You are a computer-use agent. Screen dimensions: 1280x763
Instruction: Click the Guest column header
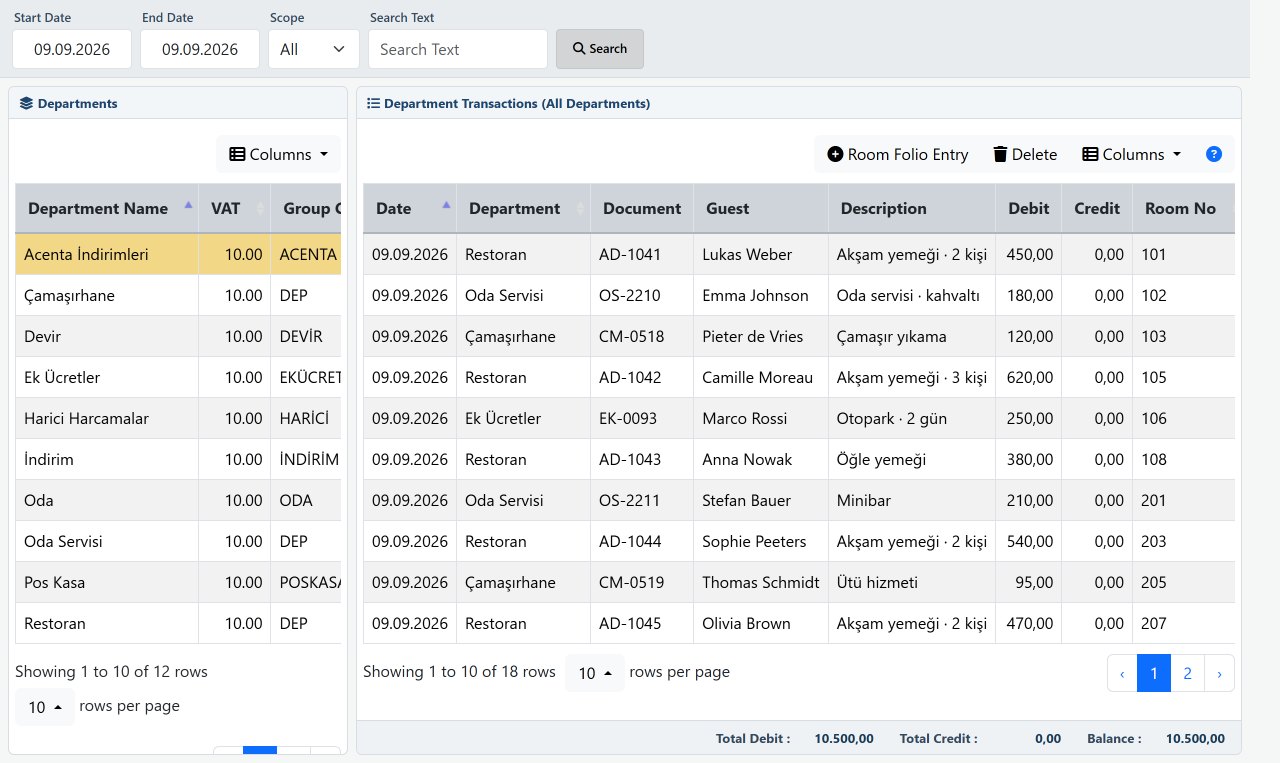[761, 208]
